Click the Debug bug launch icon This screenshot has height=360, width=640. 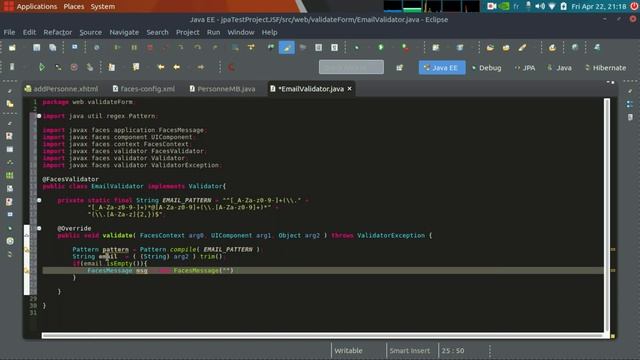click(356, 48)
